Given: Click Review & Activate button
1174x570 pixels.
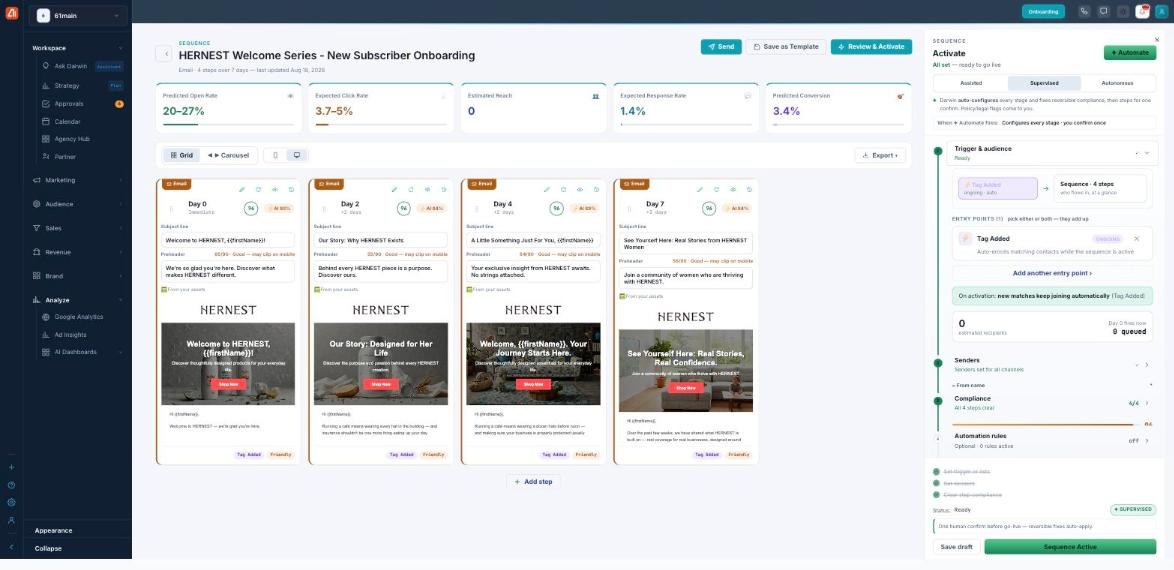Looking at the screenshot, I should [872, 46].
